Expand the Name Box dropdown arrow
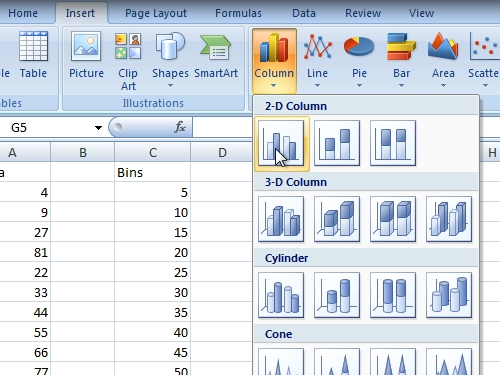The image size is (500, 375). [98, 128]
